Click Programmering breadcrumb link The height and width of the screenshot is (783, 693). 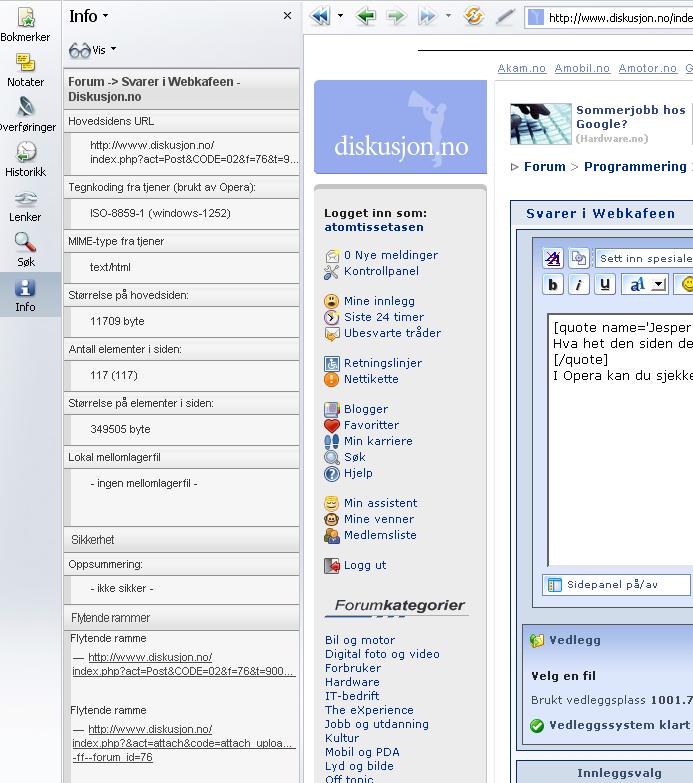click(x=635, y=166)
